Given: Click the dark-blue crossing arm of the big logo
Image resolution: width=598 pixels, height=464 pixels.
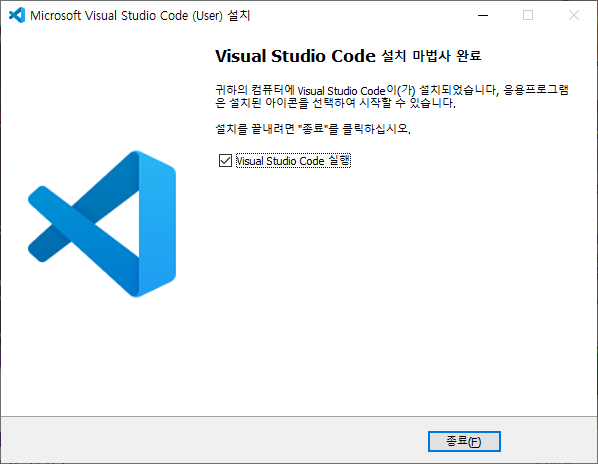Looking at the screenshot, I should click(82, 224).
